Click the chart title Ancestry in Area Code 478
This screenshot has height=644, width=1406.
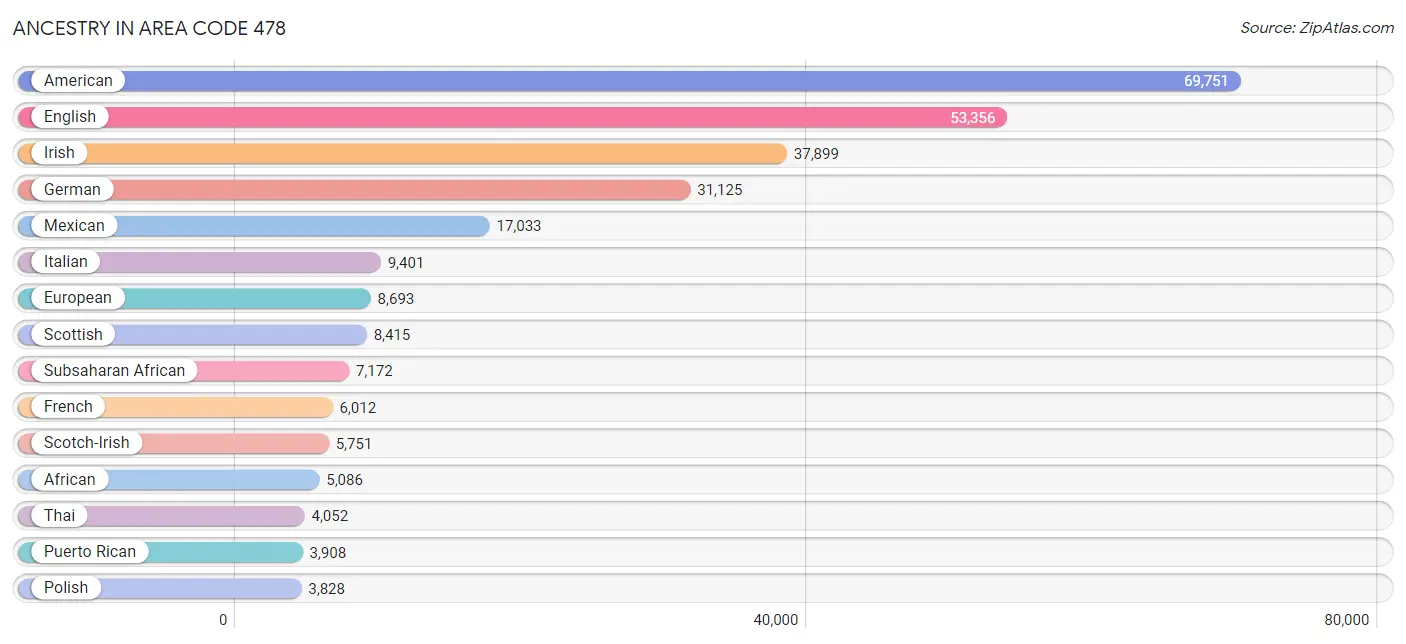click(x=149, y=28)
